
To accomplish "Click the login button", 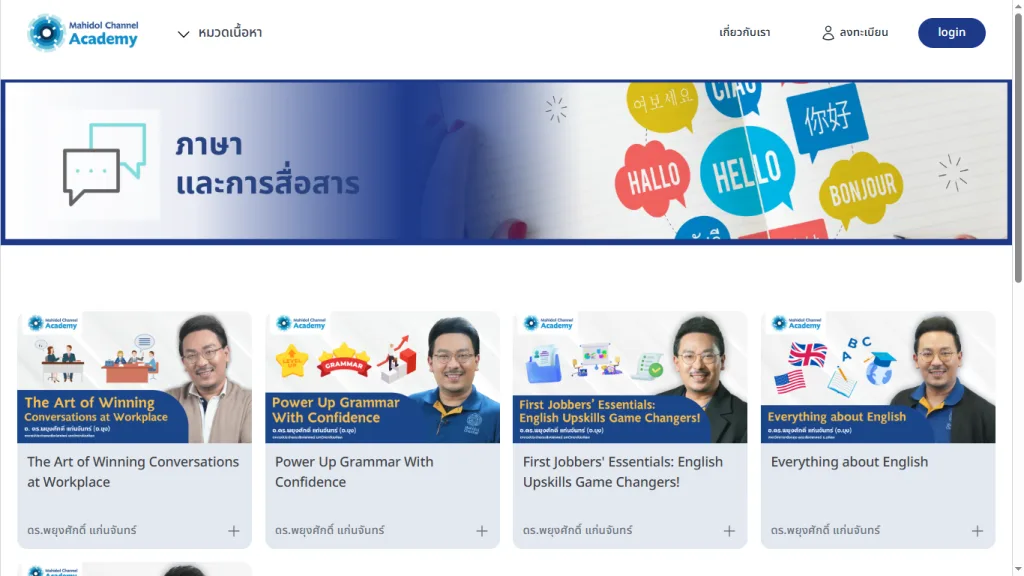I will (x=952, y=33).
